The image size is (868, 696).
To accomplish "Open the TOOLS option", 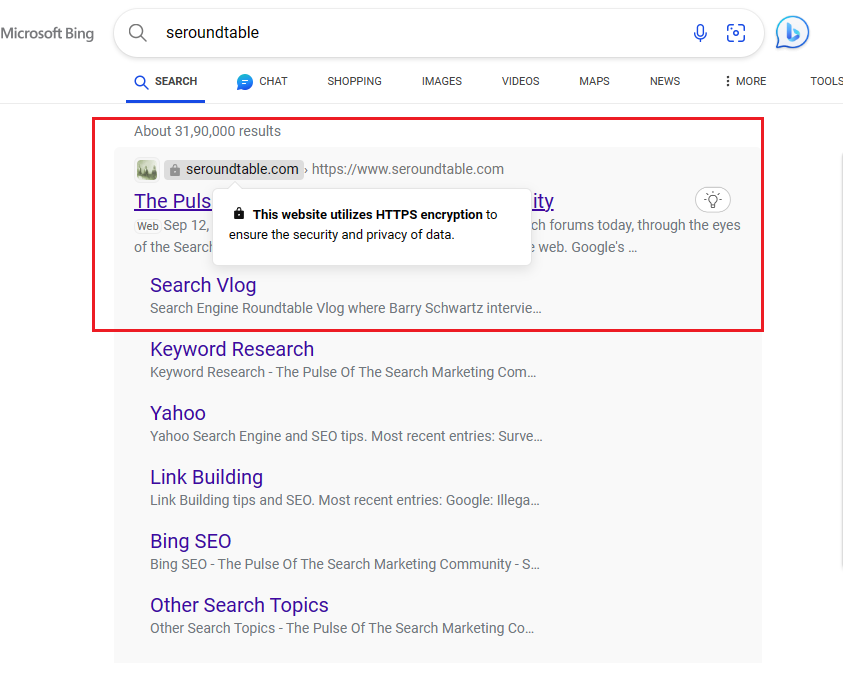I will 826,81.
